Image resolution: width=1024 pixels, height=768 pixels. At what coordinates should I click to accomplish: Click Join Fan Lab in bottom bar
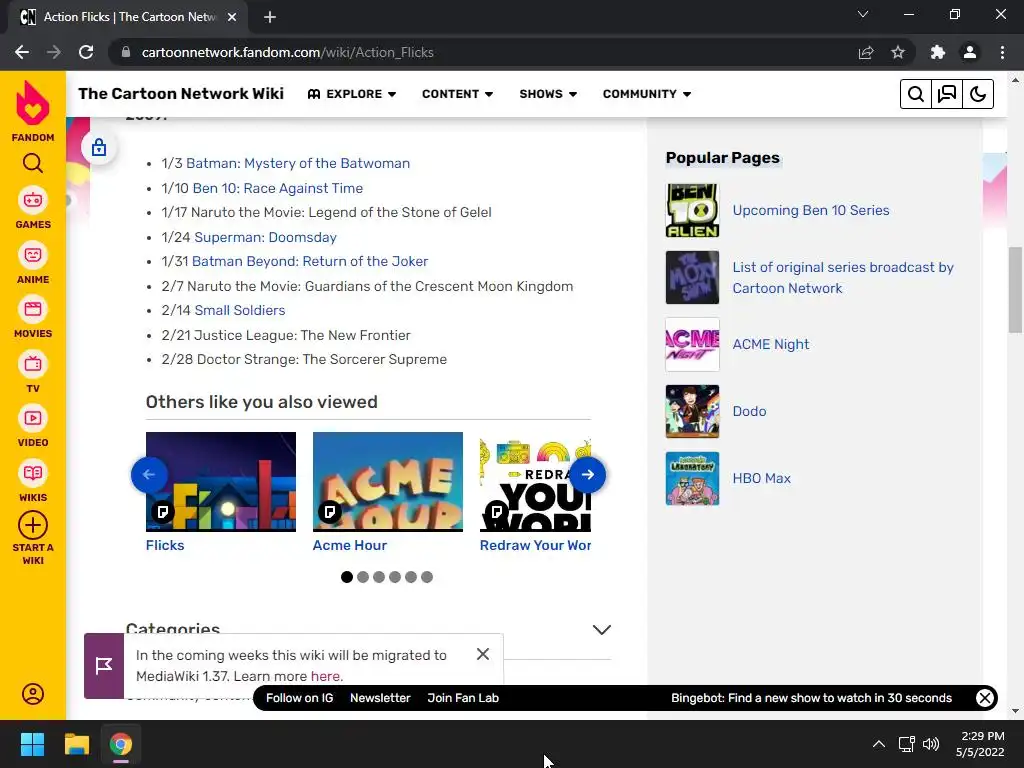463,697
